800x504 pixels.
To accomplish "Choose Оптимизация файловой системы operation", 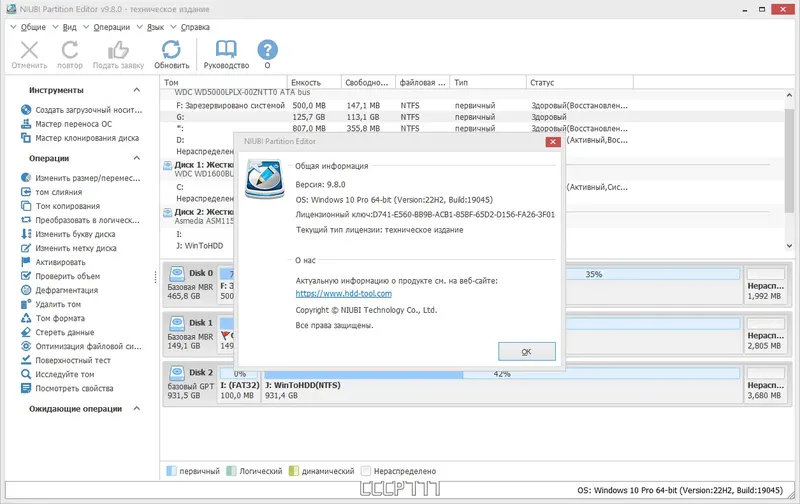I will tap(81, 346).
